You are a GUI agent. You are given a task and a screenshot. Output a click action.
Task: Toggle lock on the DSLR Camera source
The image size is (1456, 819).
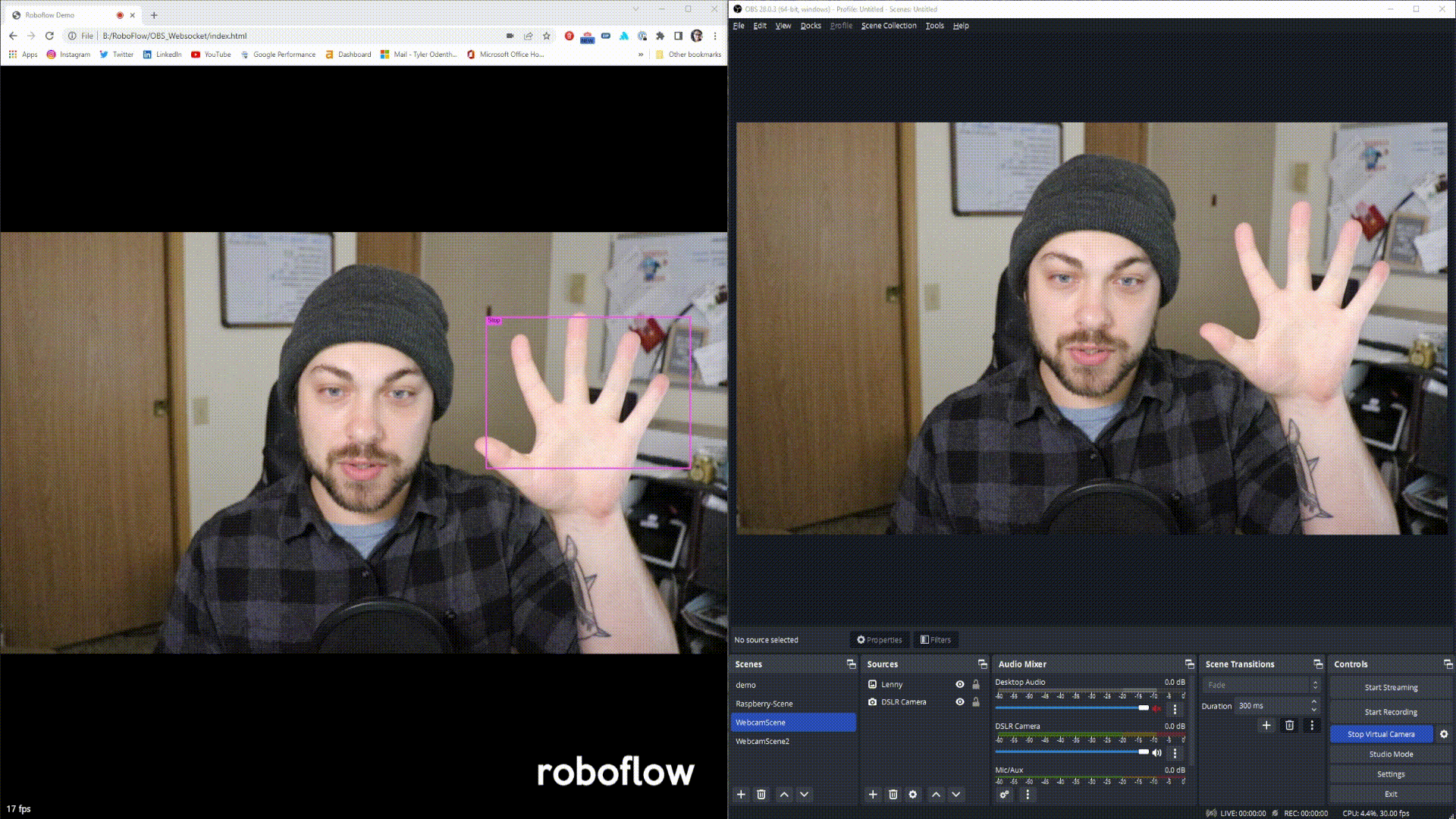976,702
